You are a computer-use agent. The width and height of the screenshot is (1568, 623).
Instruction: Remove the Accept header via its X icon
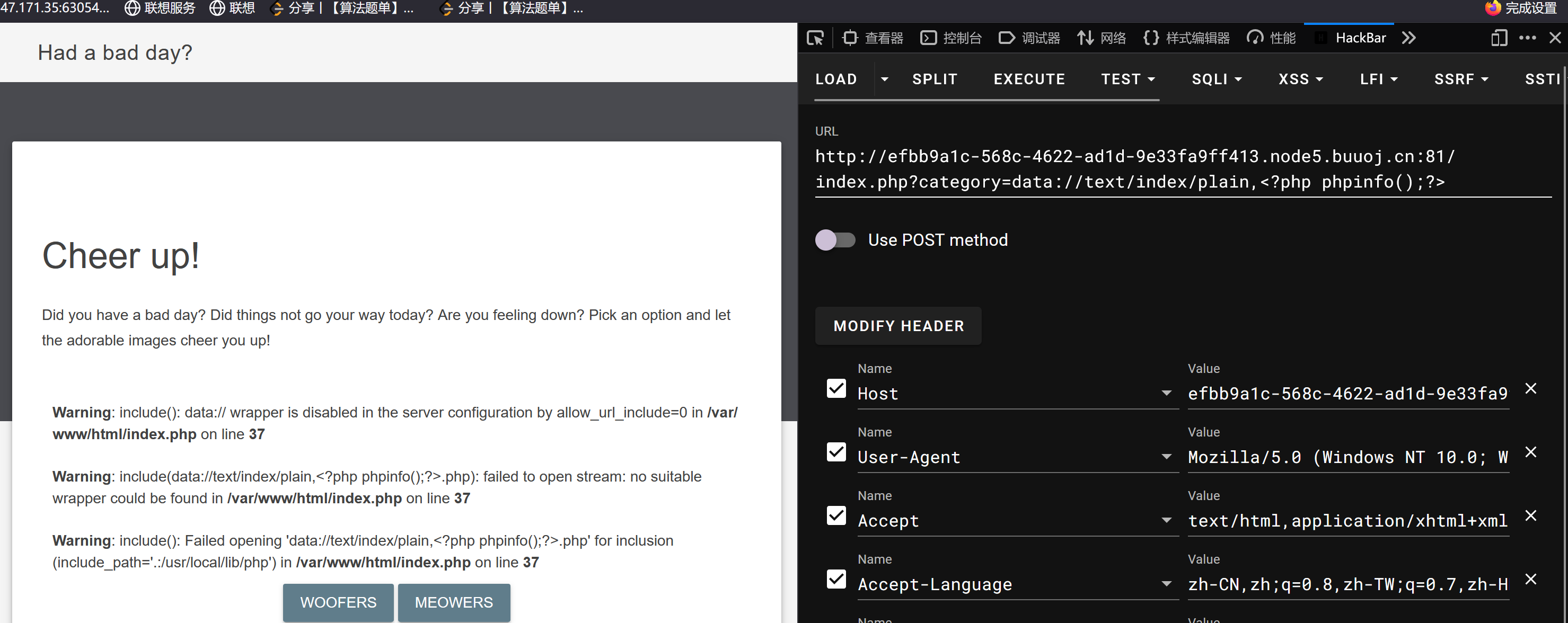pos(1531,515)
